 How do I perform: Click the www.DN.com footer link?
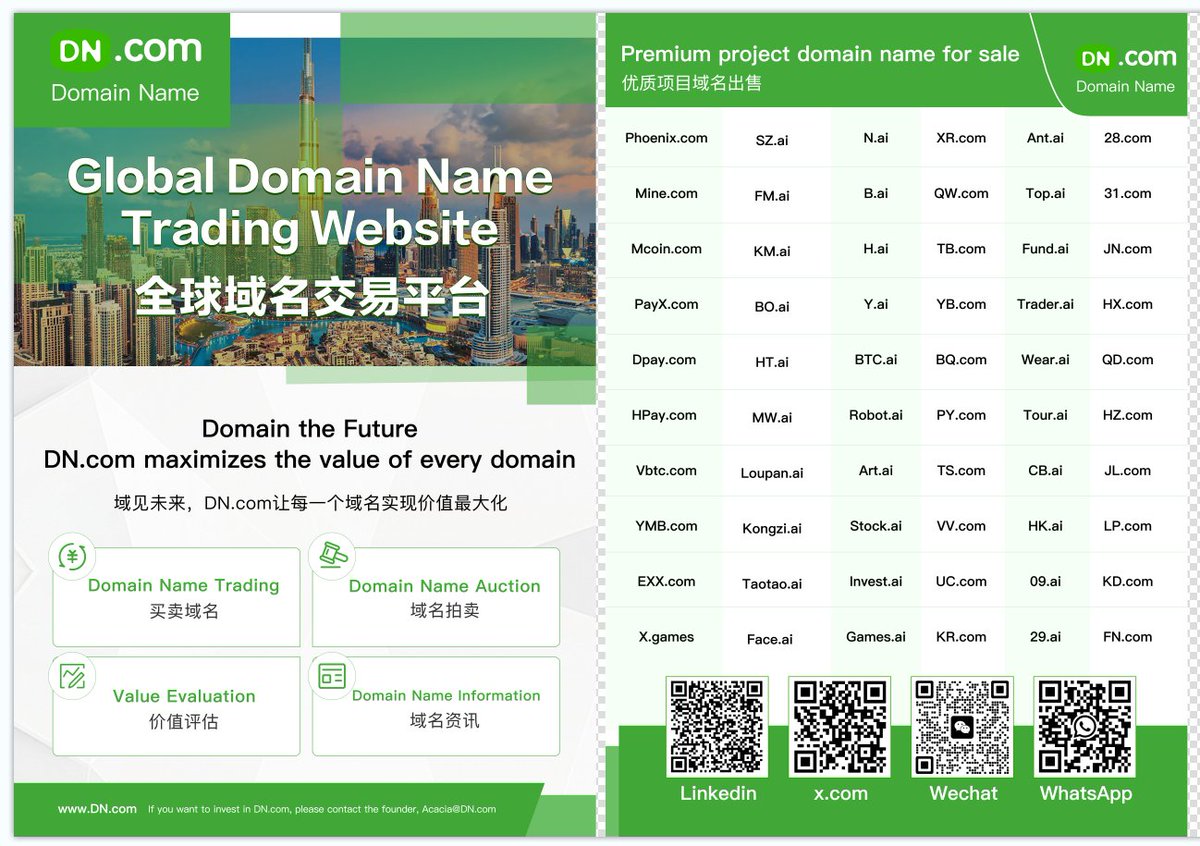pos(97,809)
